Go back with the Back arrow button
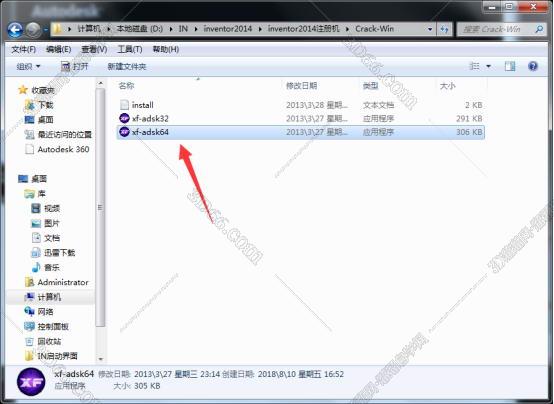Screen dimensions: 554x404 [15, 30]
